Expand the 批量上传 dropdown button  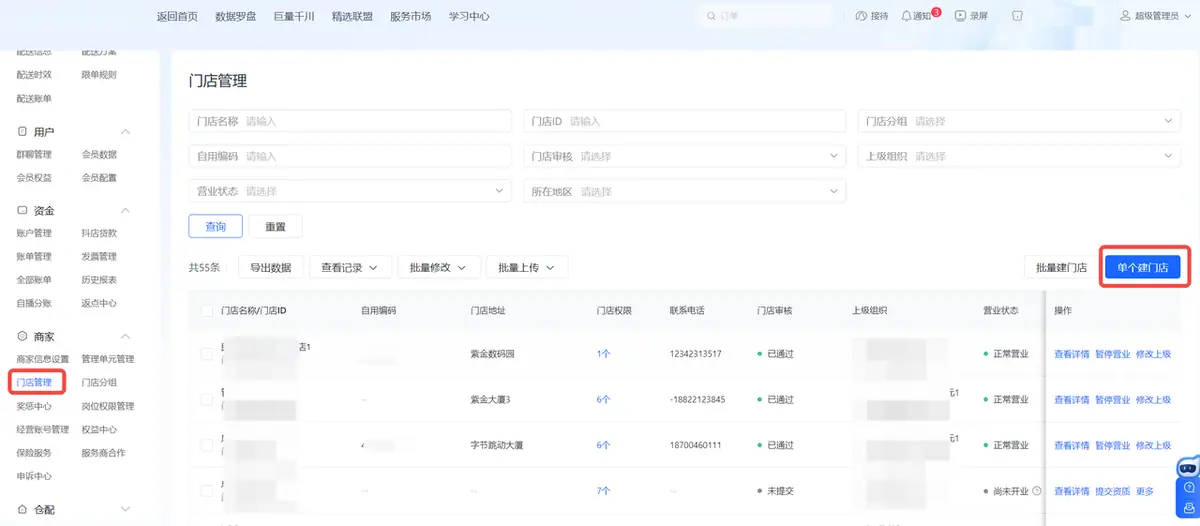click(x=527, y=267)
